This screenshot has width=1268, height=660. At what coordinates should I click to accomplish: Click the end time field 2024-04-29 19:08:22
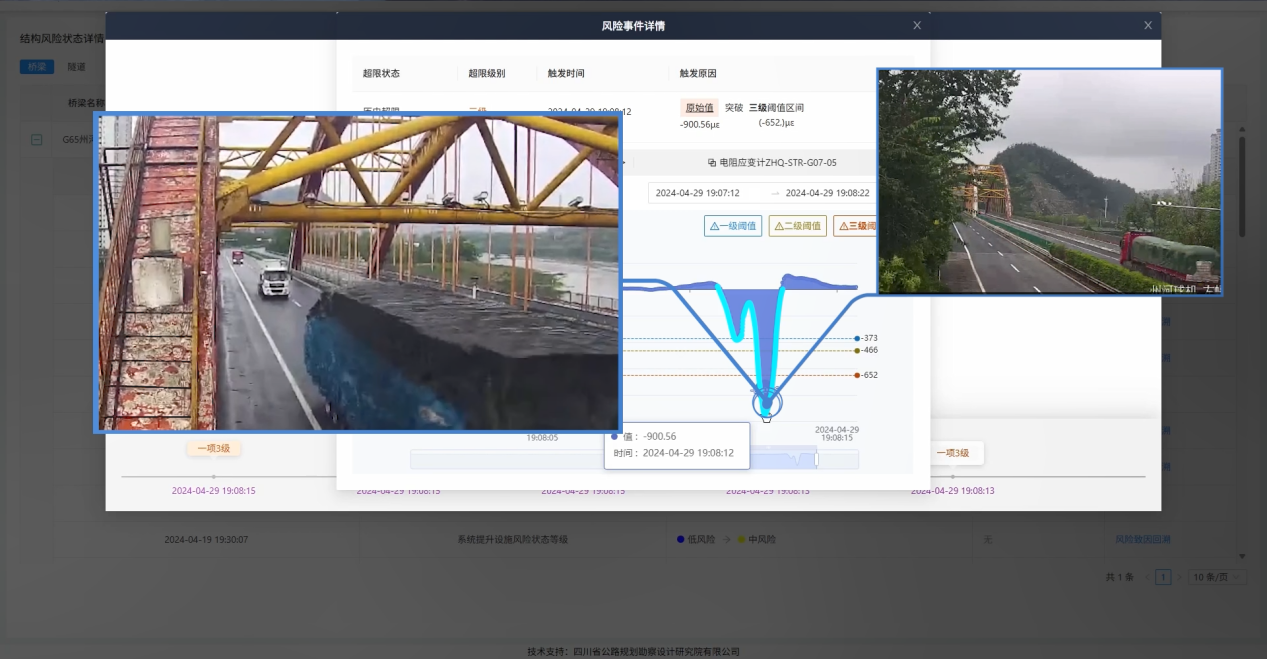coord(826,193)
